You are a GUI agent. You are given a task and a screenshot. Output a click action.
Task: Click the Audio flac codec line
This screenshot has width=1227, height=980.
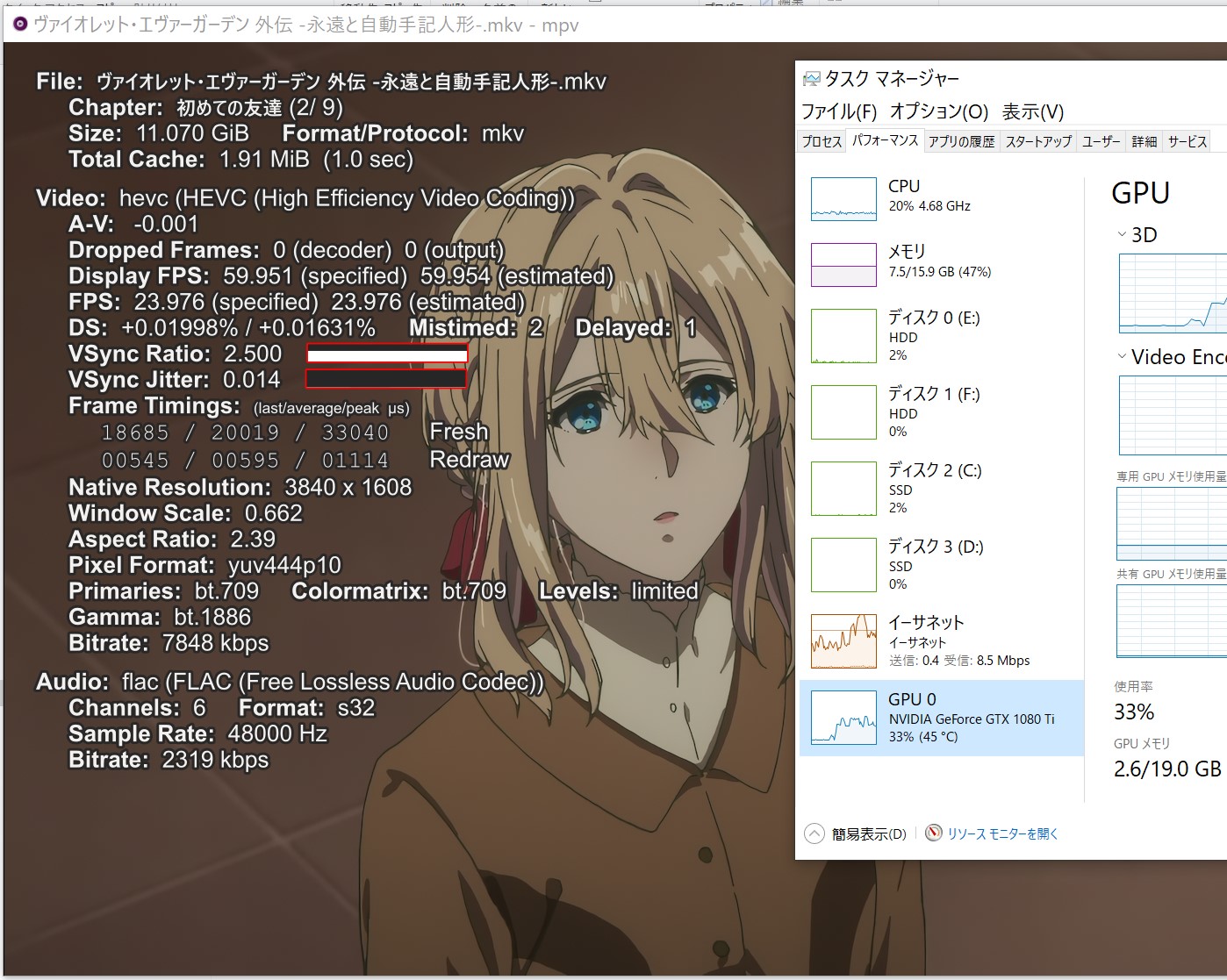click(x=290, y=682)
